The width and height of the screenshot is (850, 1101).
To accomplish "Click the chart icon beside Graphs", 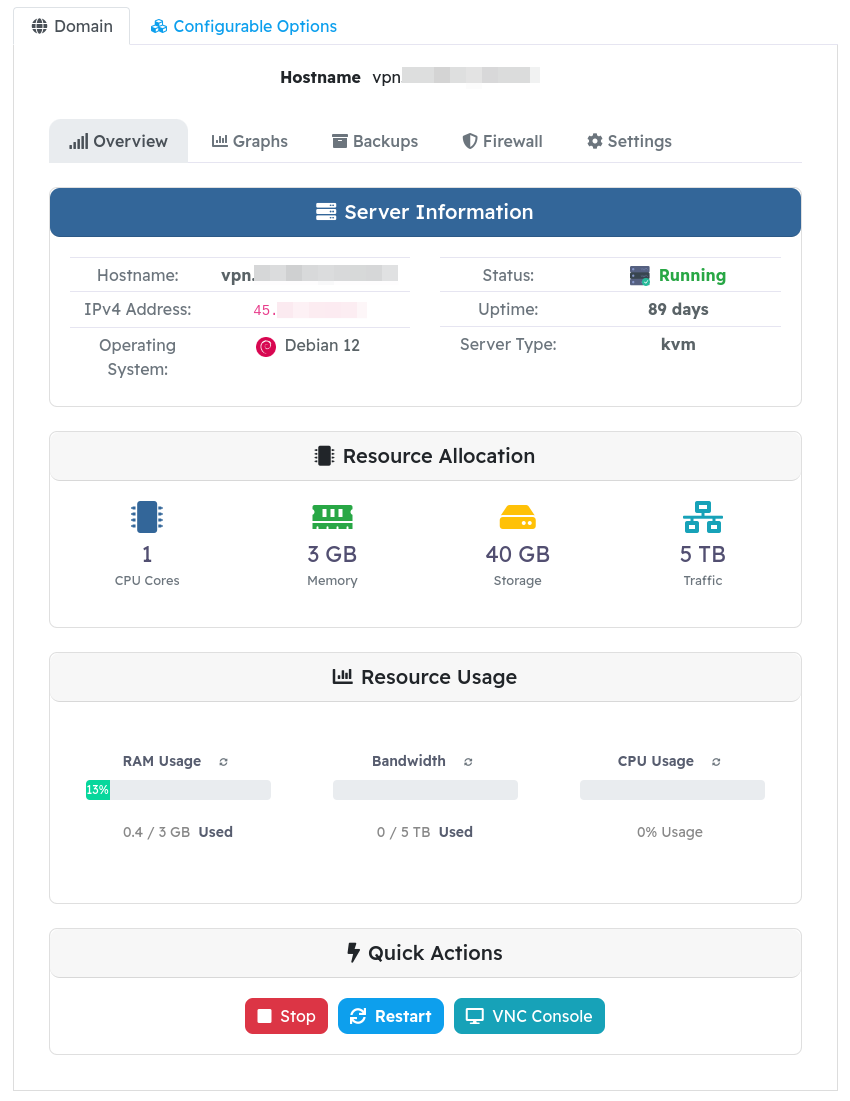I will click(220, 140).
